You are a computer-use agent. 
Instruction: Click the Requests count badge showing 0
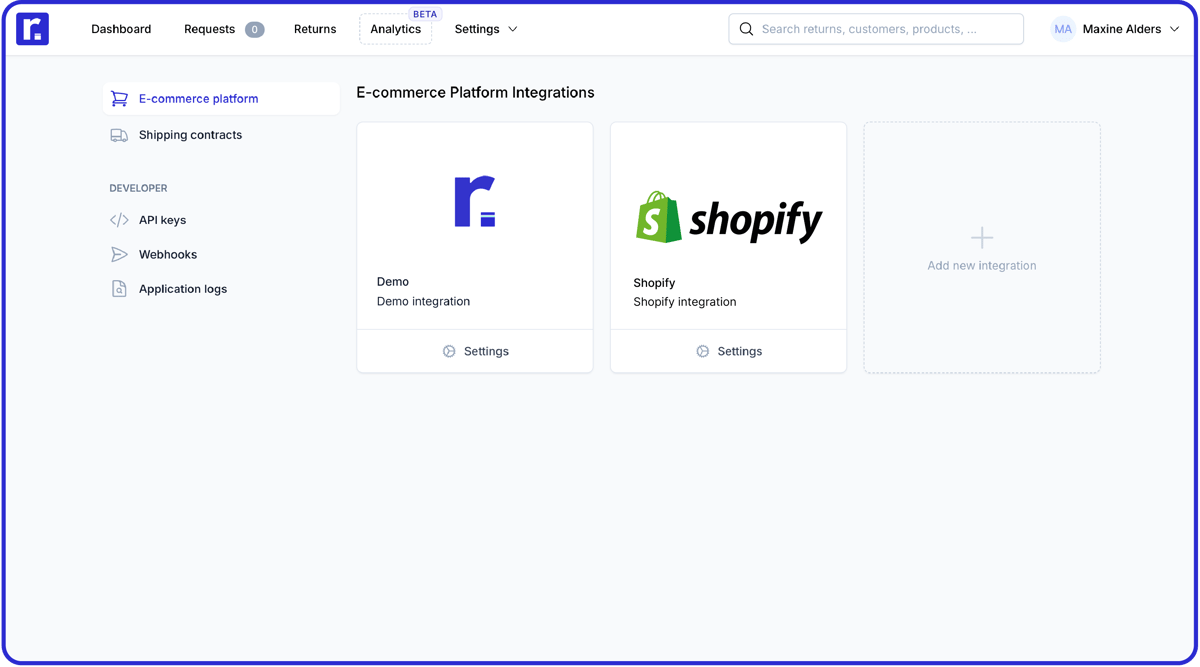[255, 30]
